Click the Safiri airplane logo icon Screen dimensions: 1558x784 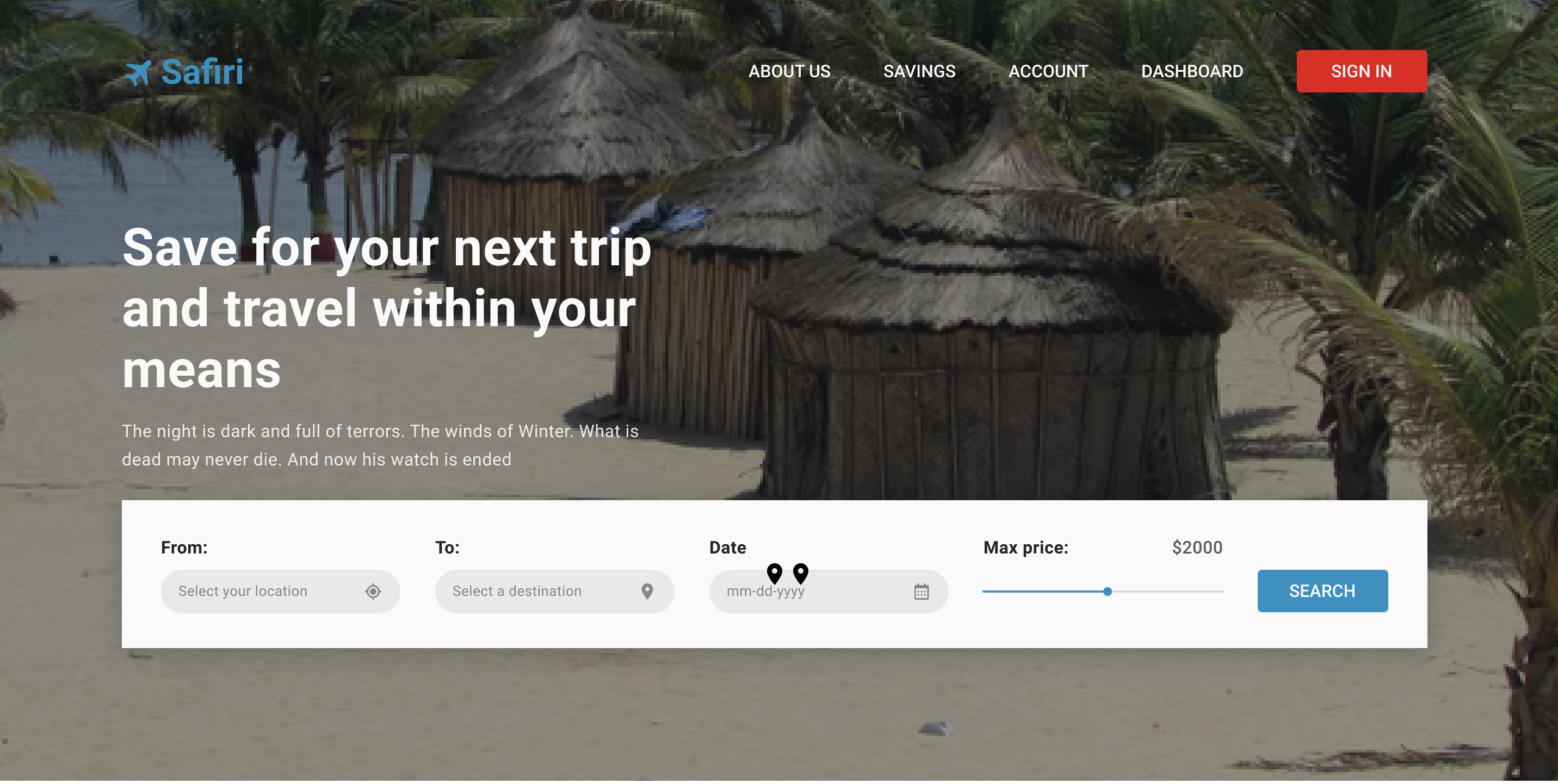point(138,72)
